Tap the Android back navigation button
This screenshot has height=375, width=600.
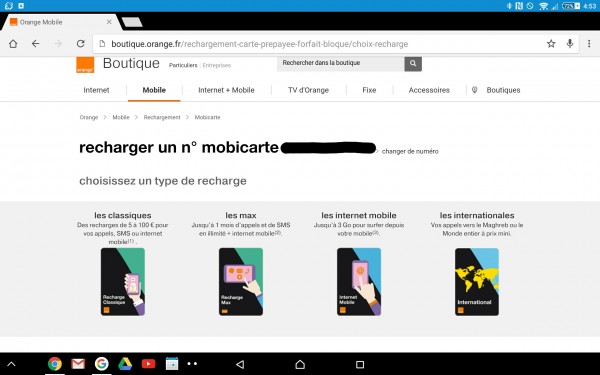pos(240,364)
